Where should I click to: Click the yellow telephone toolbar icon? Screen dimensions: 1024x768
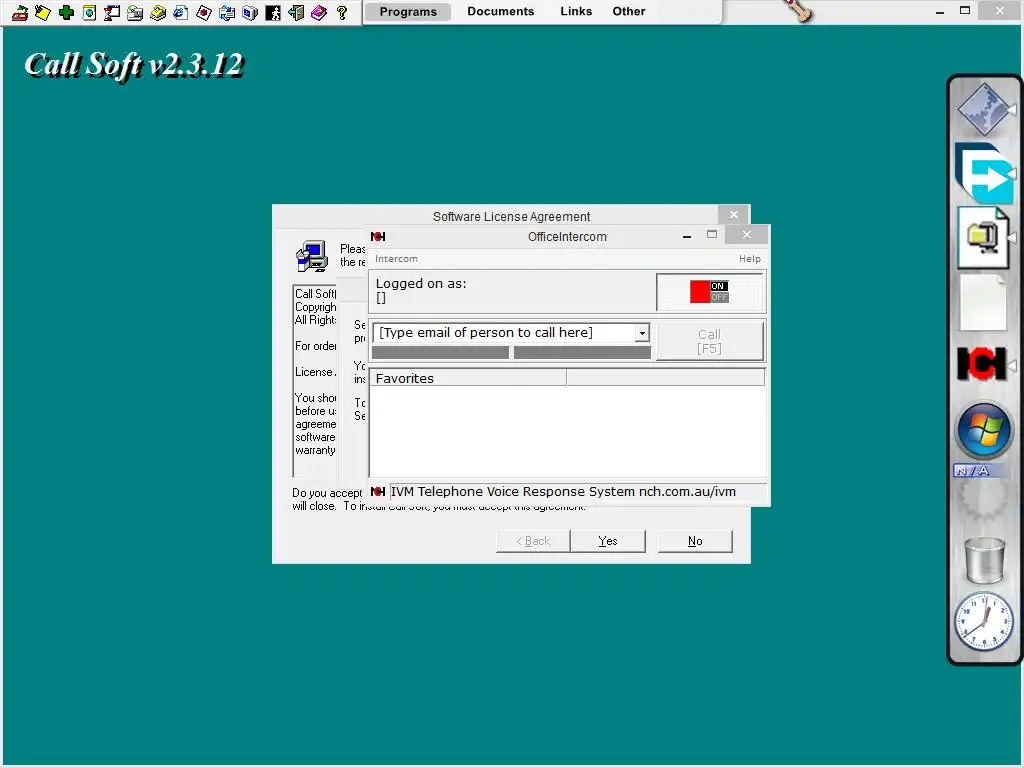click(158, 12)
